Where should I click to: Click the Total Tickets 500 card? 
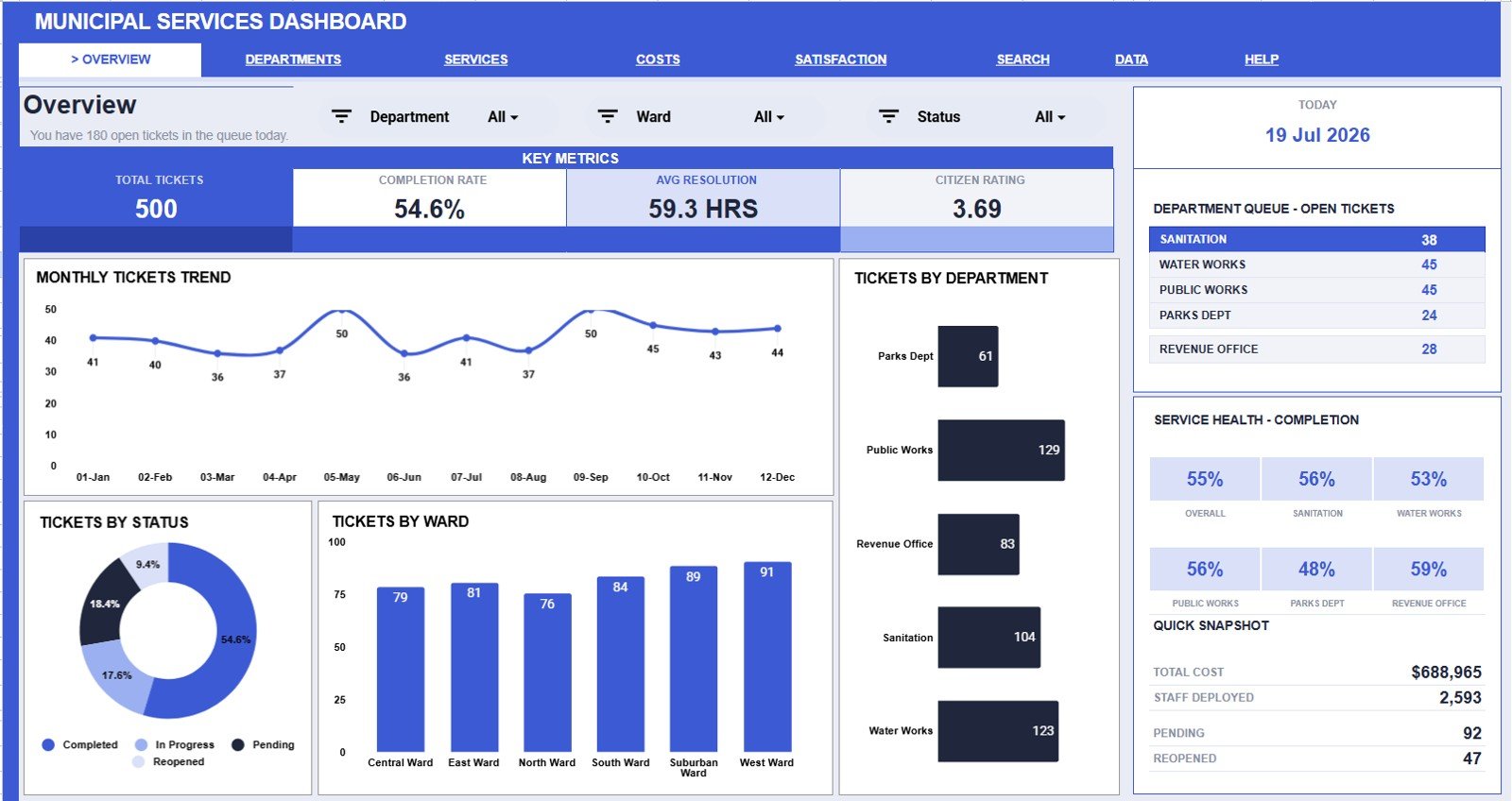pos(156,198)
